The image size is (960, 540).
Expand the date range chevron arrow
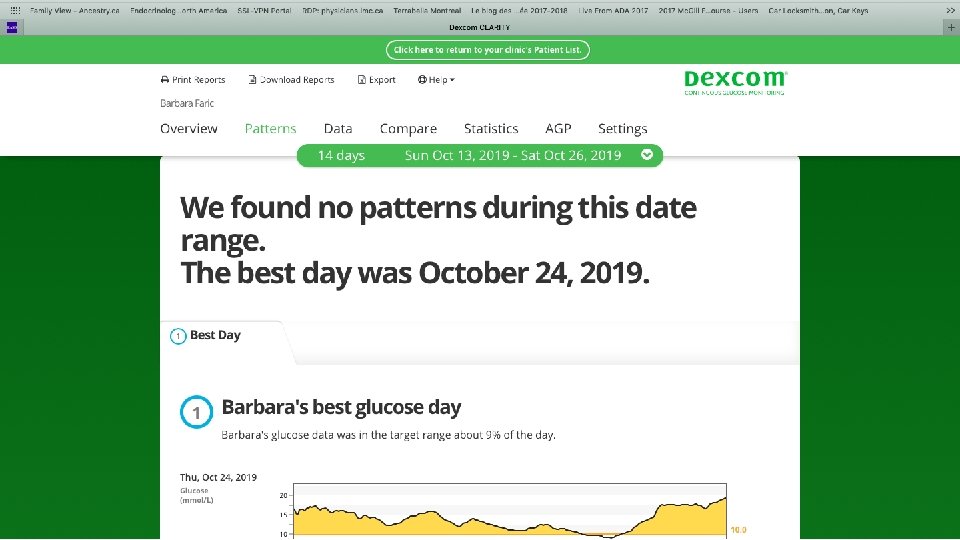pyautogui.click(x=647, y=155)
